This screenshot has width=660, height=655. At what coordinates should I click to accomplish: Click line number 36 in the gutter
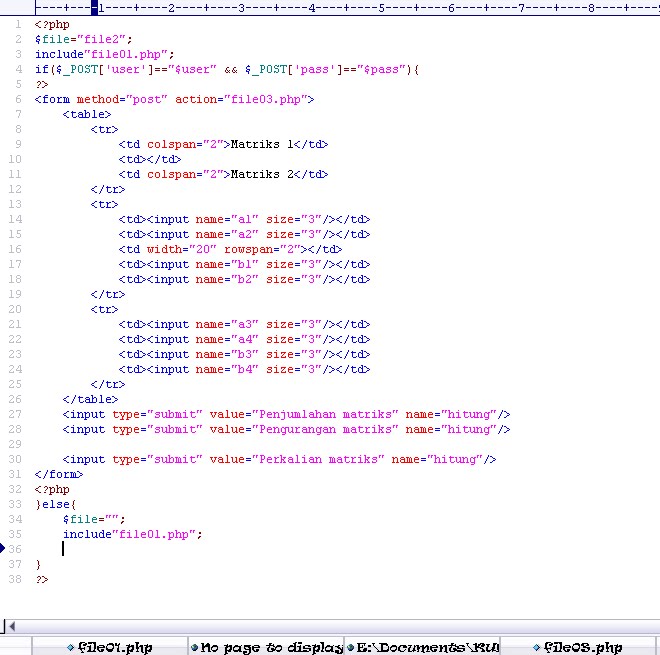15,549
